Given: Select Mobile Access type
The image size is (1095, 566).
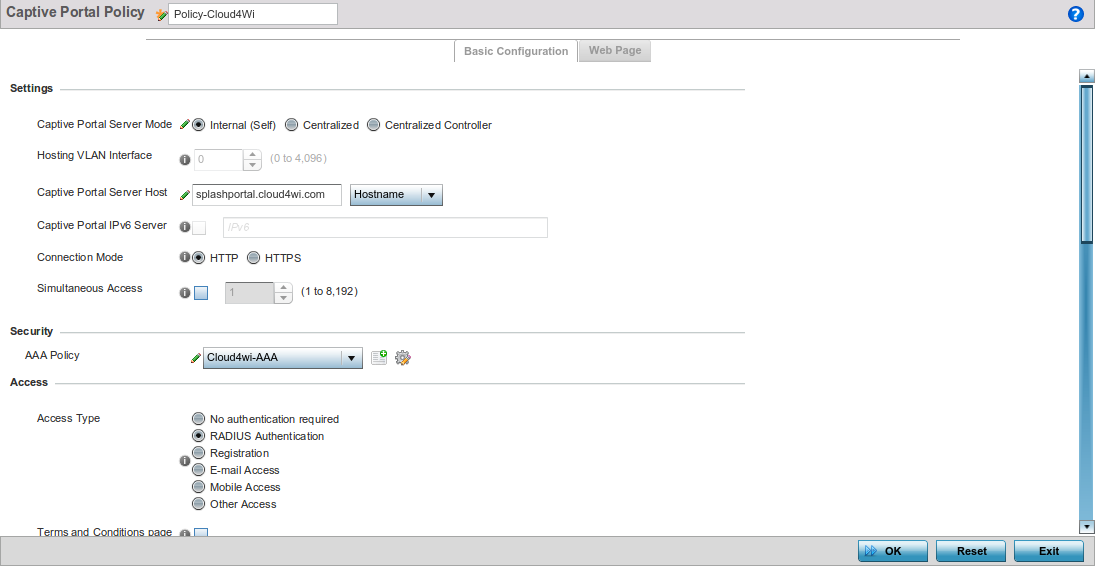Looking at the screenshot, I should pyautogui.click(x=198, y=487).
